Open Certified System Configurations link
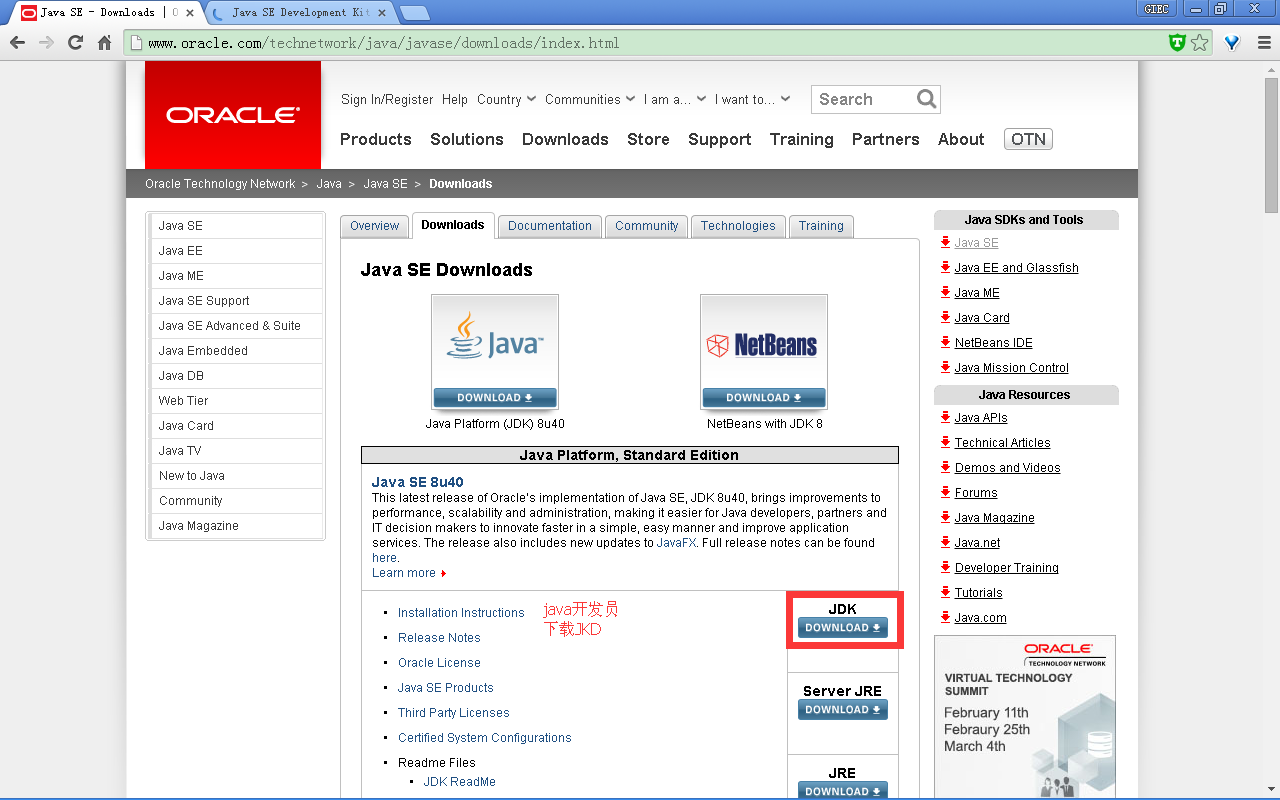The image size is (1280, 800). tap(485, 738)
